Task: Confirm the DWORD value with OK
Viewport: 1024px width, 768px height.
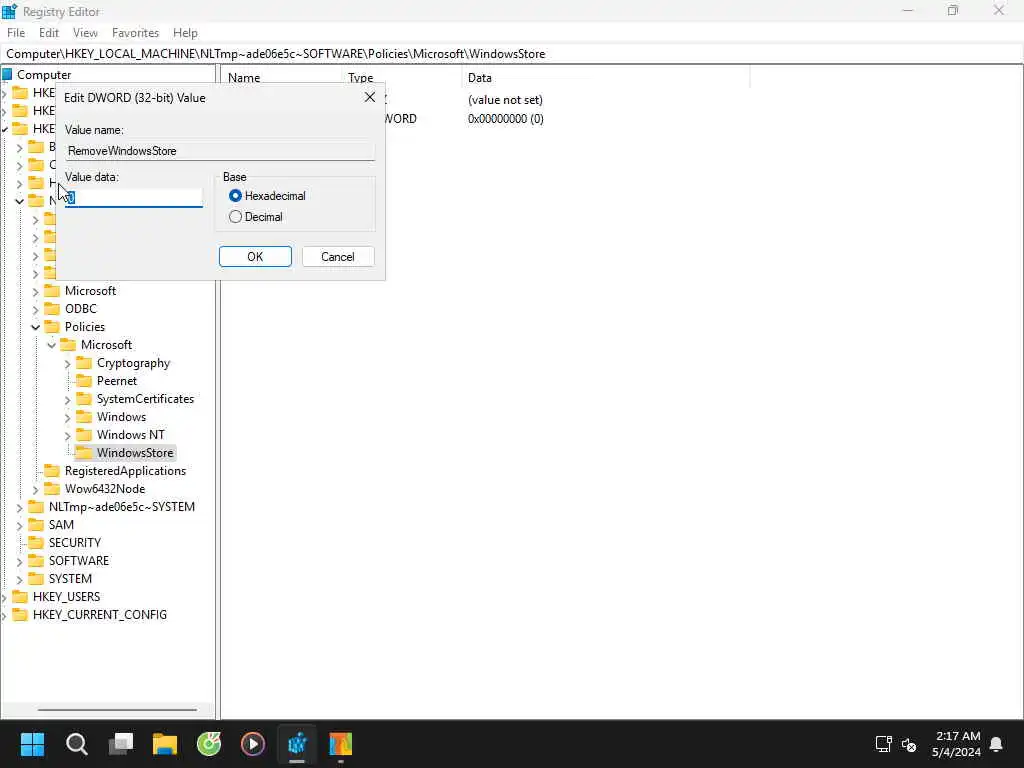Action: pos(255,257)
